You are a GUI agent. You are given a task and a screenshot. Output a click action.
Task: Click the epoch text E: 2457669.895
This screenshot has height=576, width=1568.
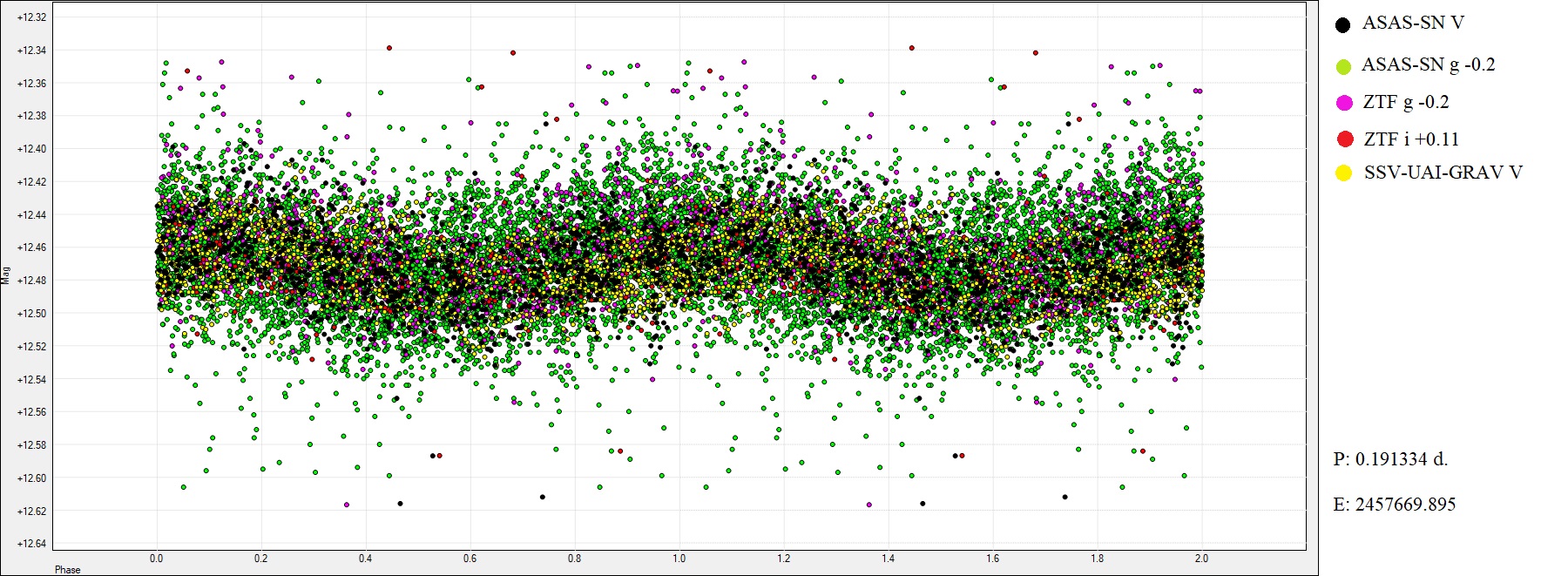pyautogui.click(x=1395, y=505)
